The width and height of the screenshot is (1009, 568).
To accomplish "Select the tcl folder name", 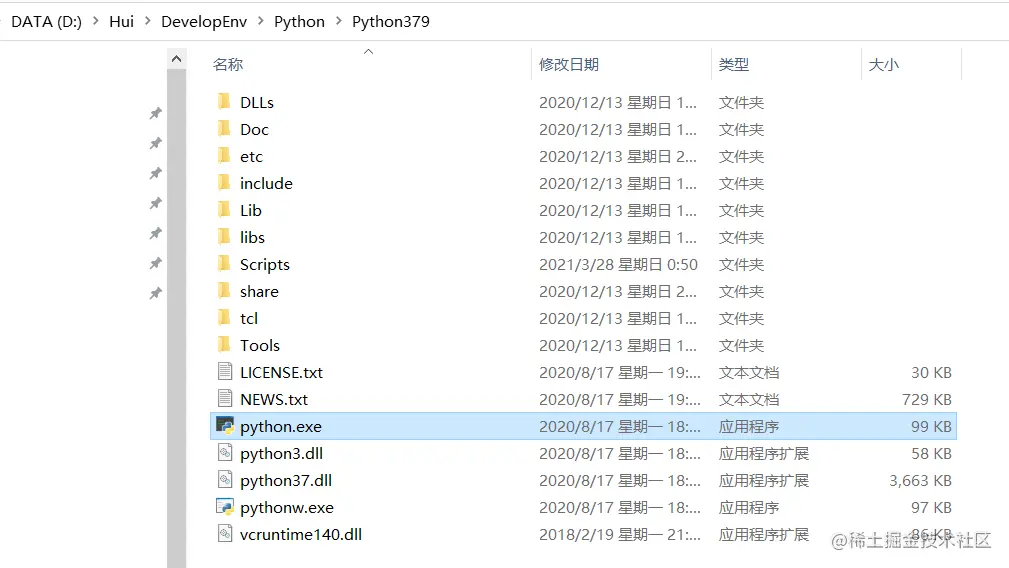I will [248, 318].
